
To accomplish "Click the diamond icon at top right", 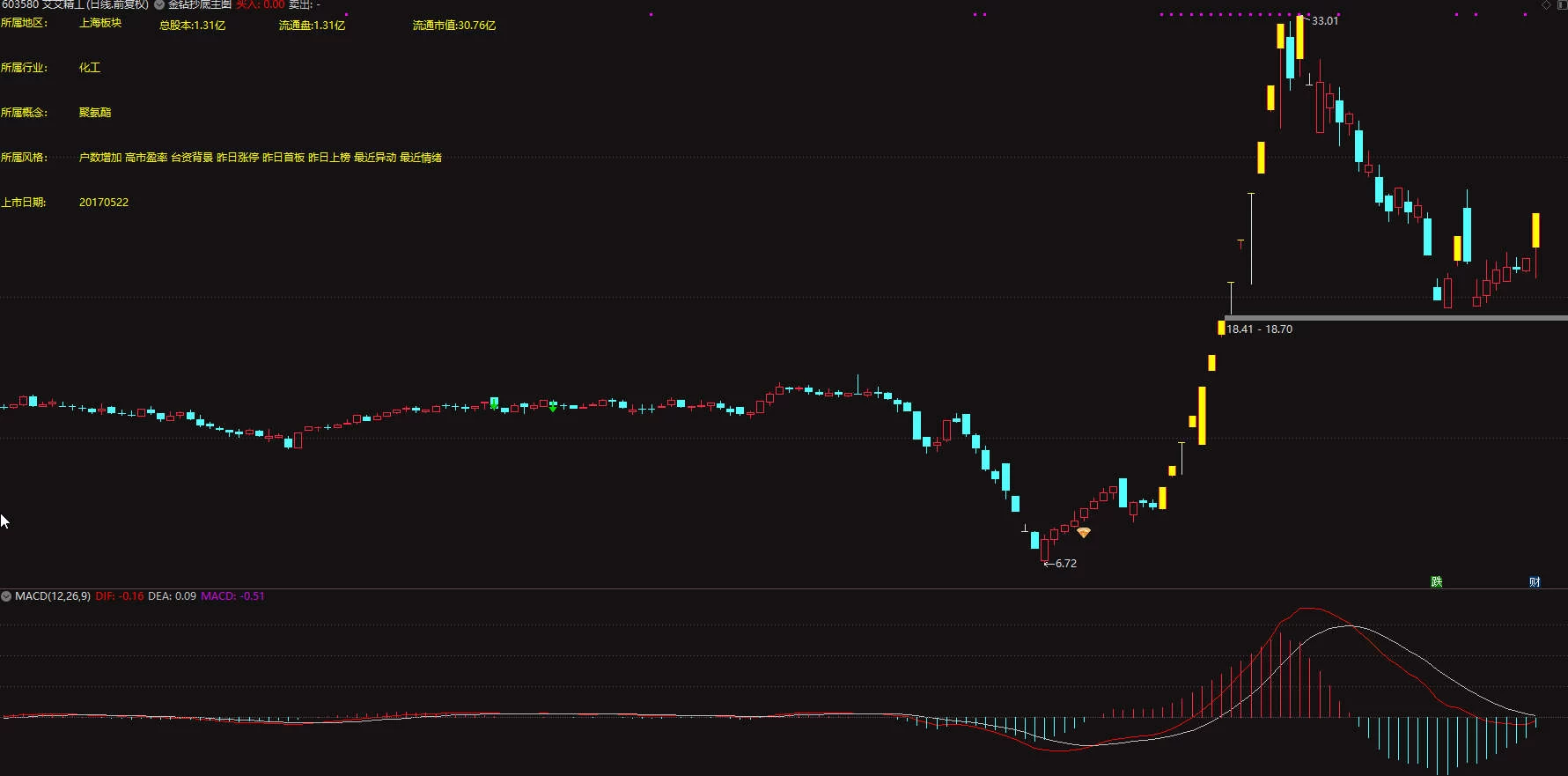I will pos(1546,4).
